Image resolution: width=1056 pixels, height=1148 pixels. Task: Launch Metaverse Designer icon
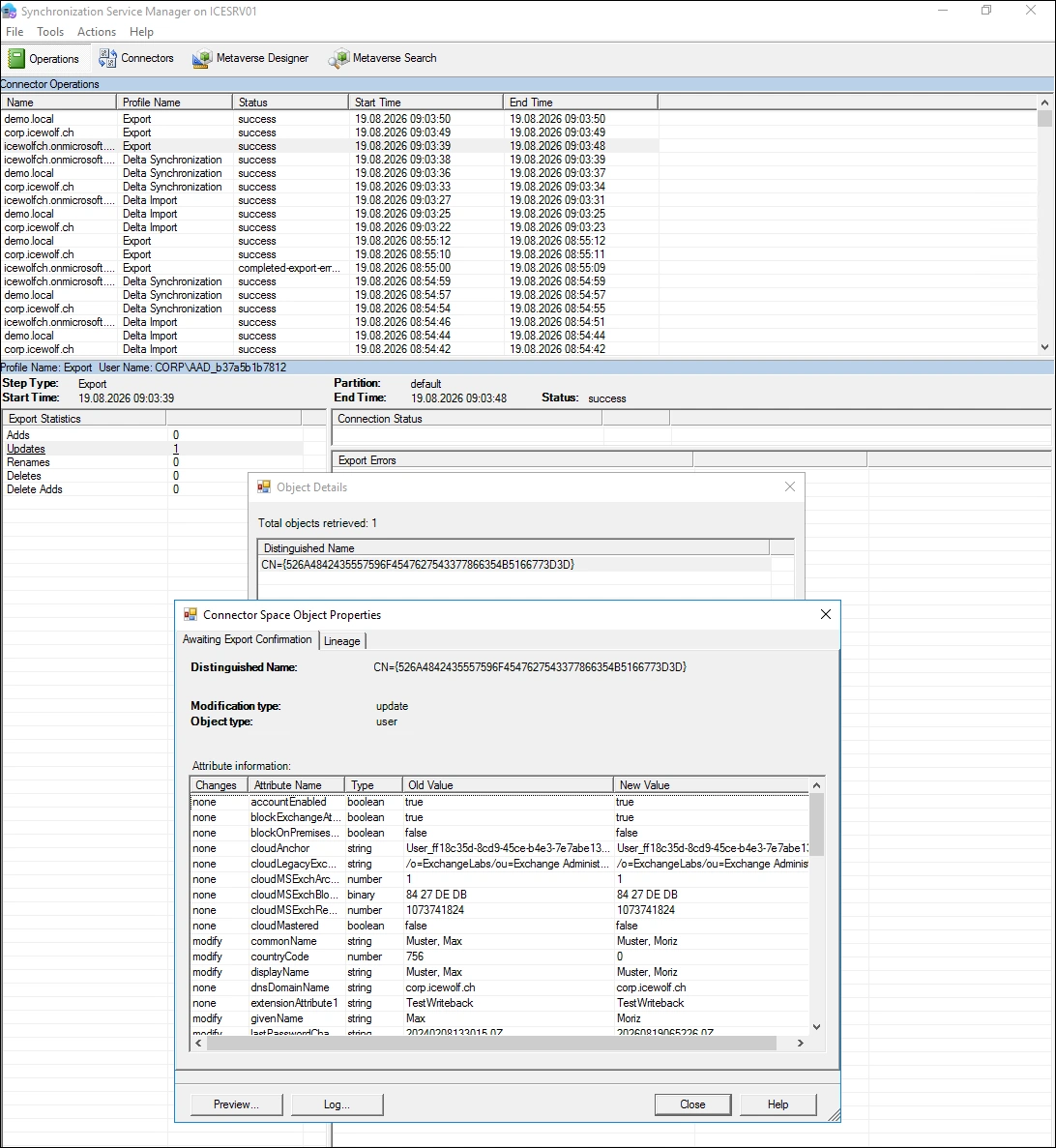tap(202, 59)
